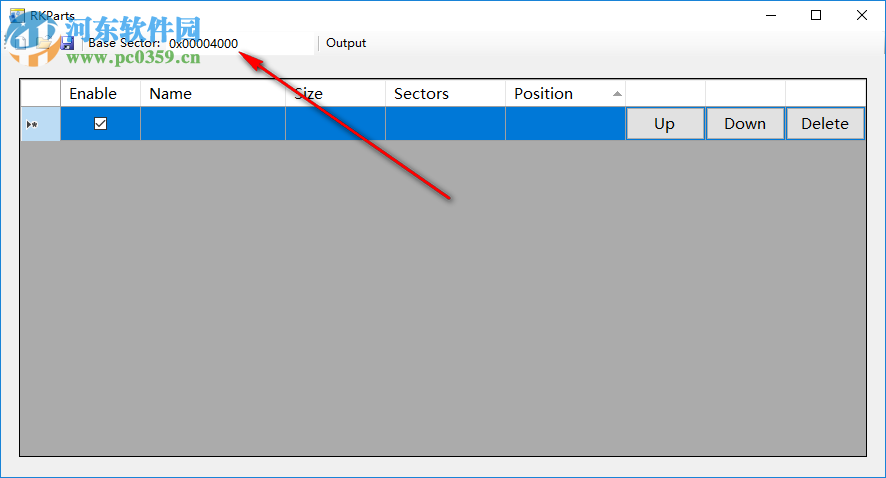Click the RKParts application icon in title bar

[x=16, y=15]
